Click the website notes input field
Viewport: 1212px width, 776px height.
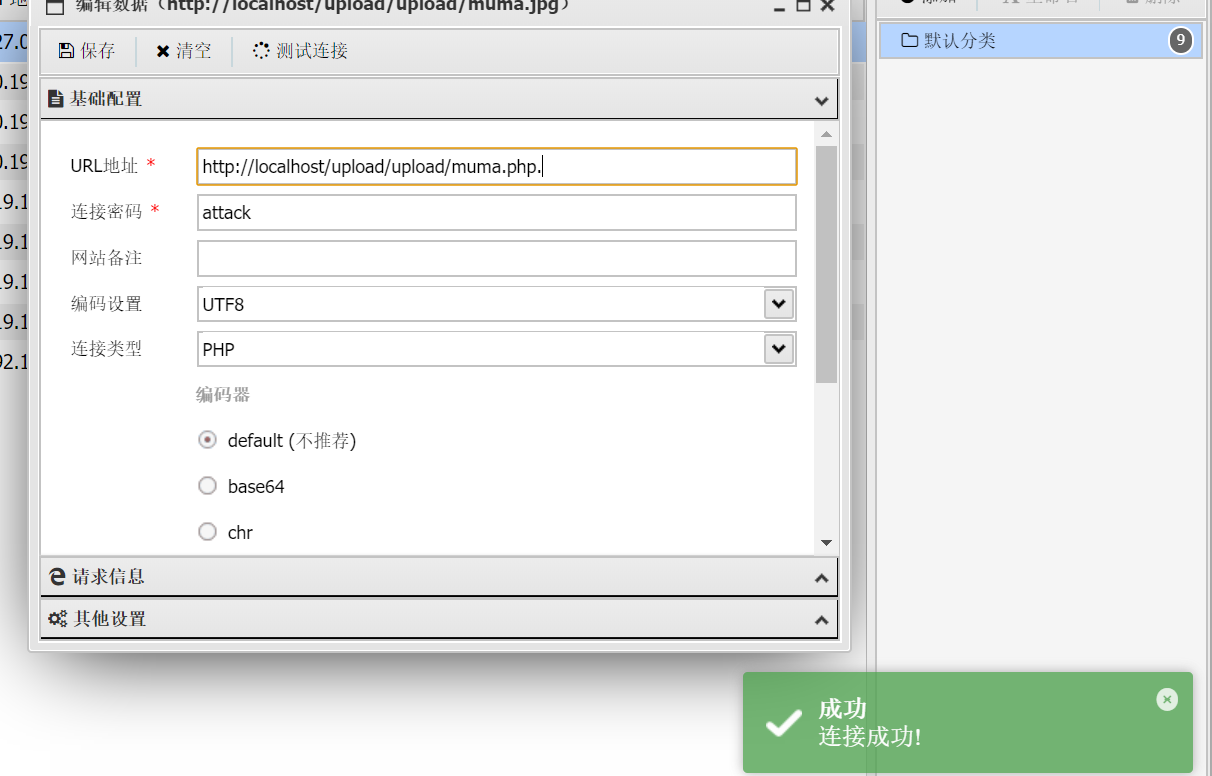(x=496, y=258)
